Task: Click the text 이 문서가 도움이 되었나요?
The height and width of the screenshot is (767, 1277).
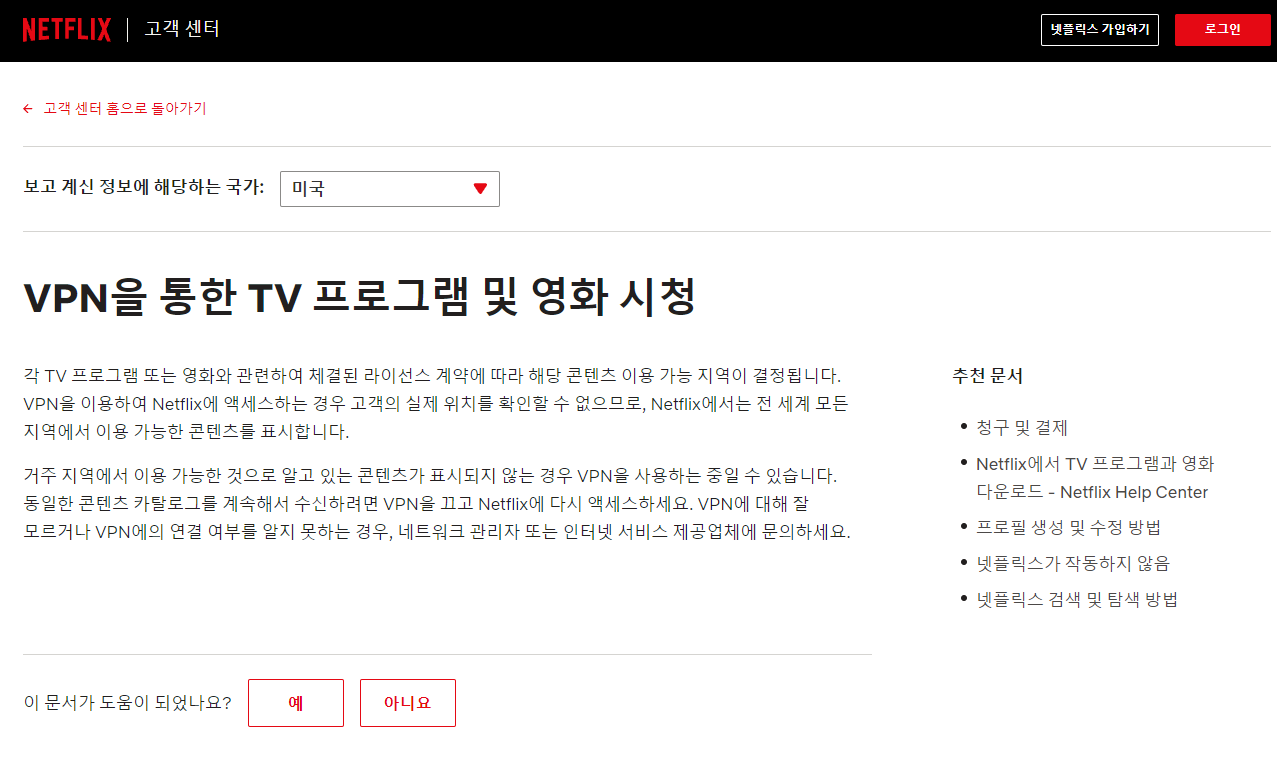Action: pos(127,703)
